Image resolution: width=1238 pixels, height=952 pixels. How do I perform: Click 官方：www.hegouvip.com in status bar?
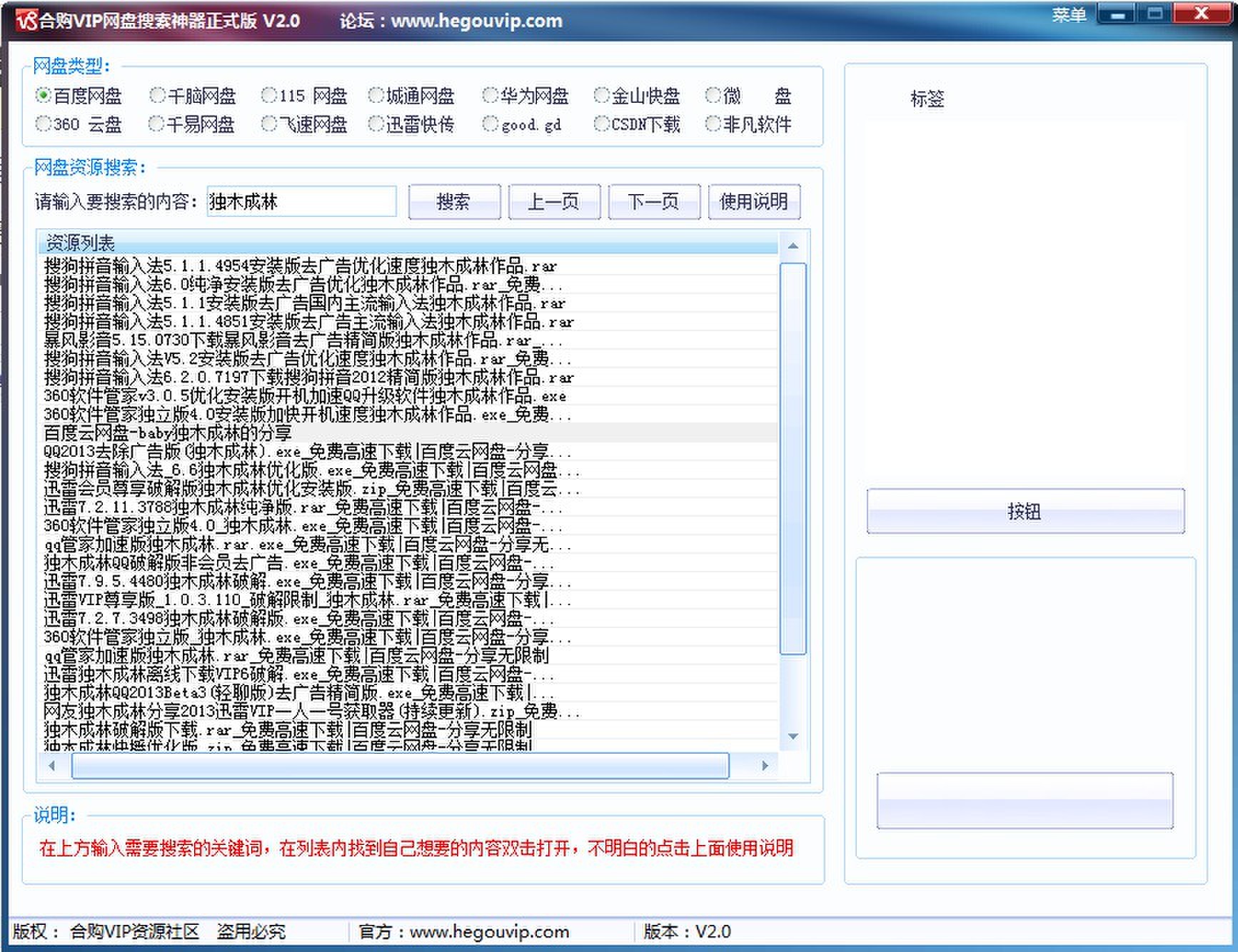[x=464, y=931]
